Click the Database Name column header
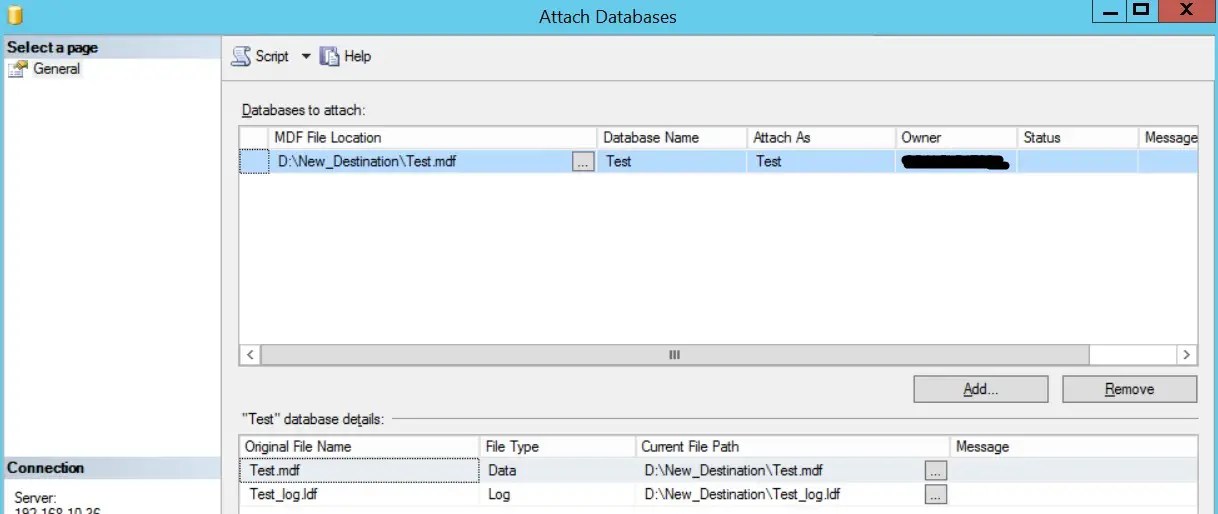1218x514 pixels. pos(672,137)
